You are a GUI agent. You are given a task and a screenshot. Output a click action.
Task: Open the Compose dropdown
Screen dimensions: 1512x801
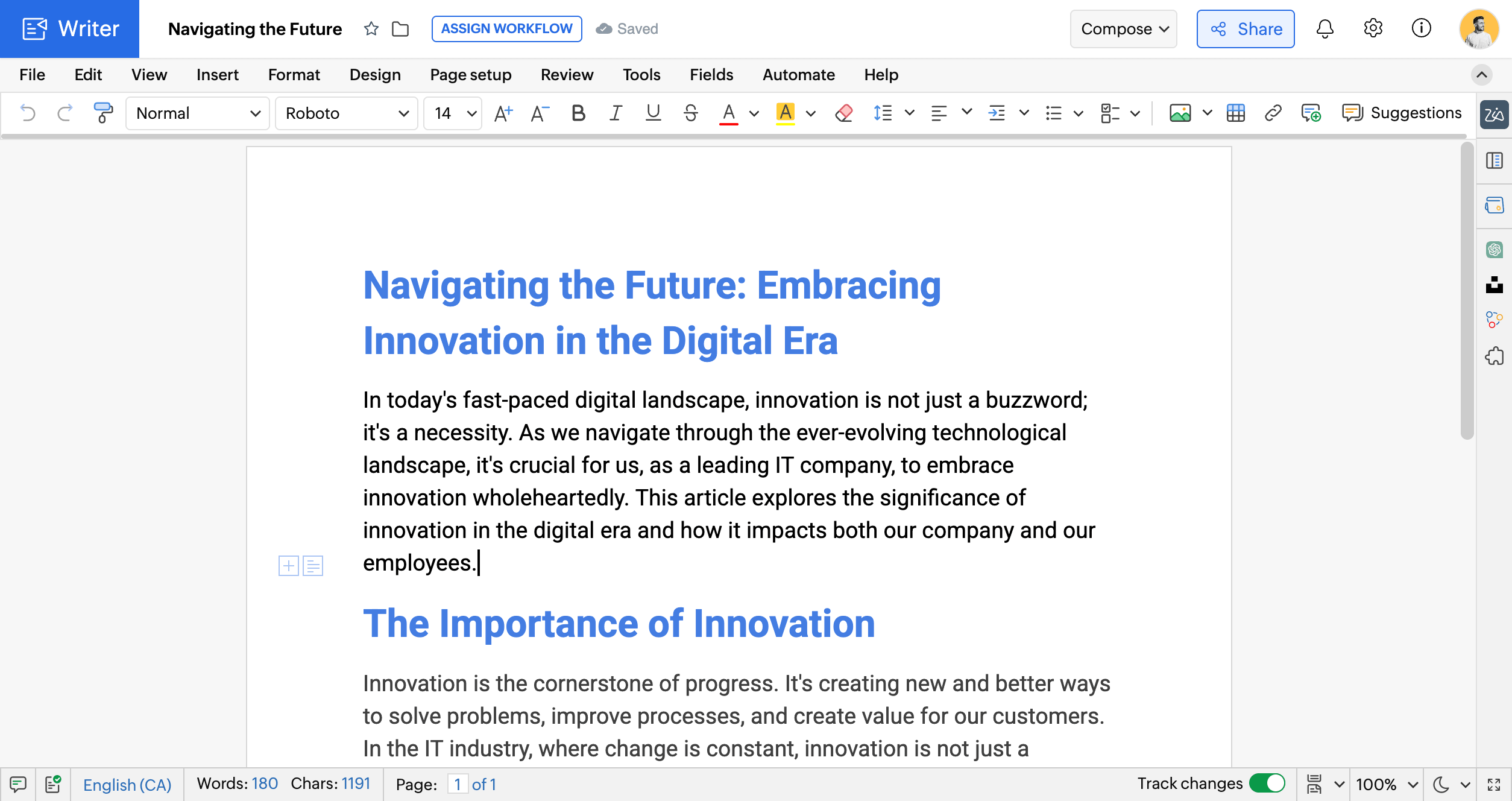point(1124,28)
